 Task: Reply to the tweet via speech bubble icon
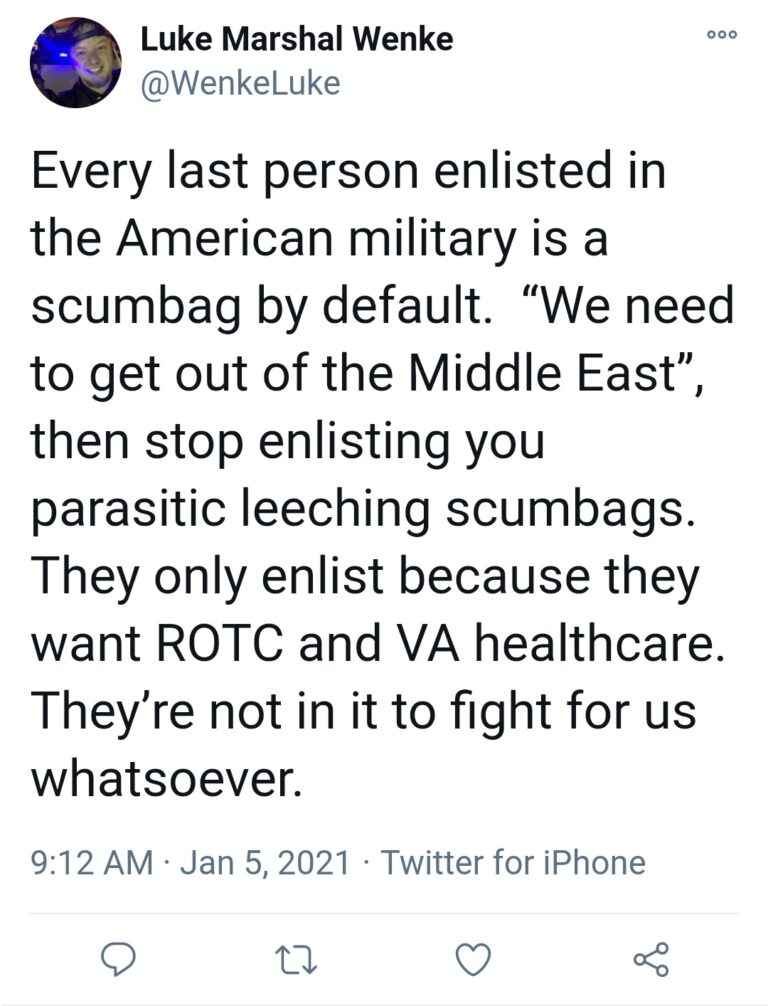point(119,959)
